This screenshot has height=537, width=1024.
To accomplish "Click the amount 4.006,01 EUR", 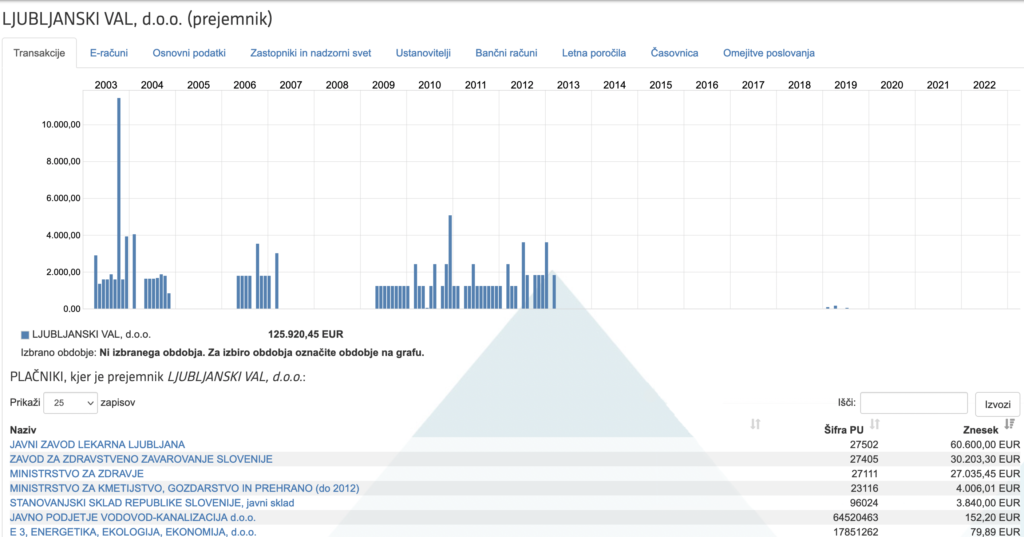I will (x=988, y=488).
